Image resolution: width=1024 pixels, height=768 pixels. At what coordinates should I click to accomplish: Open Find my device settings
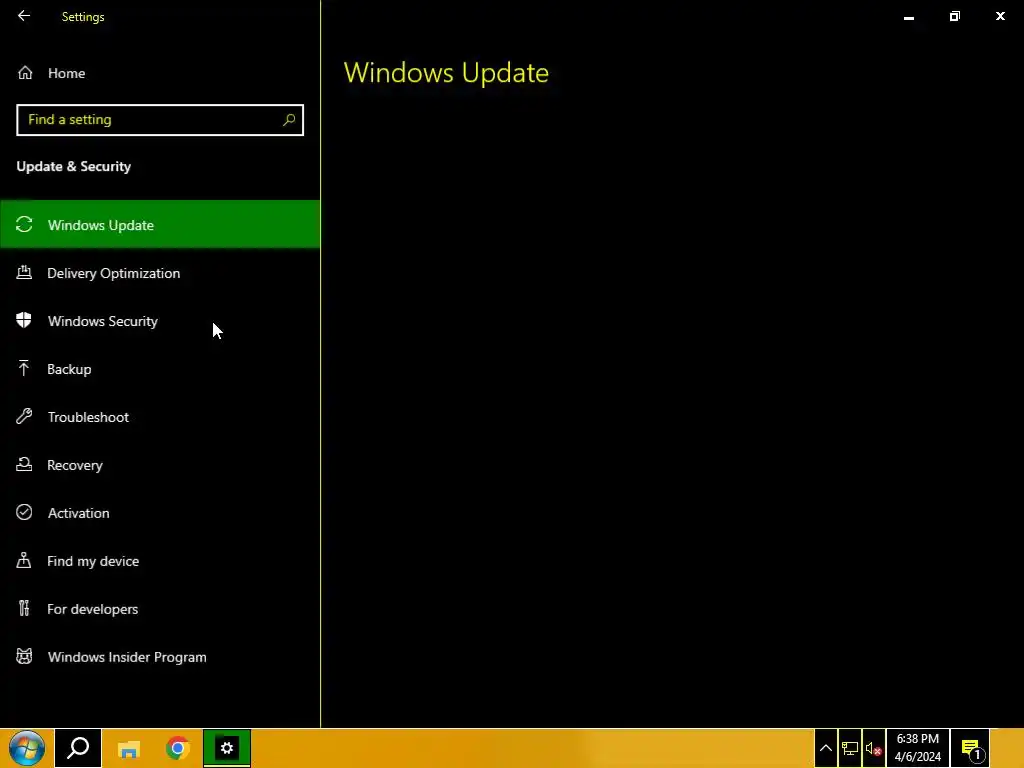[160, 561]
